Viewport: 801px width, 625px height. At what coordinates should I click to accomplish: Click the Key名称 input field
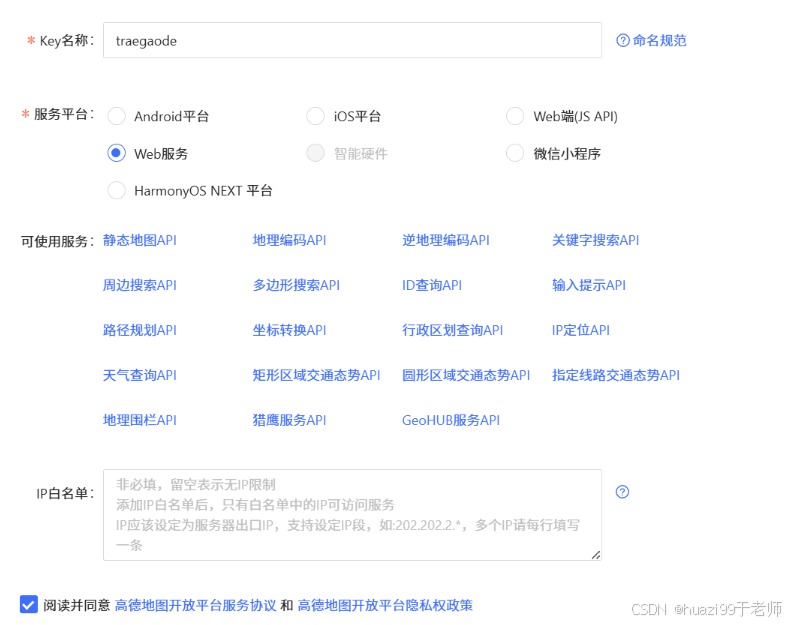[352, 40]
